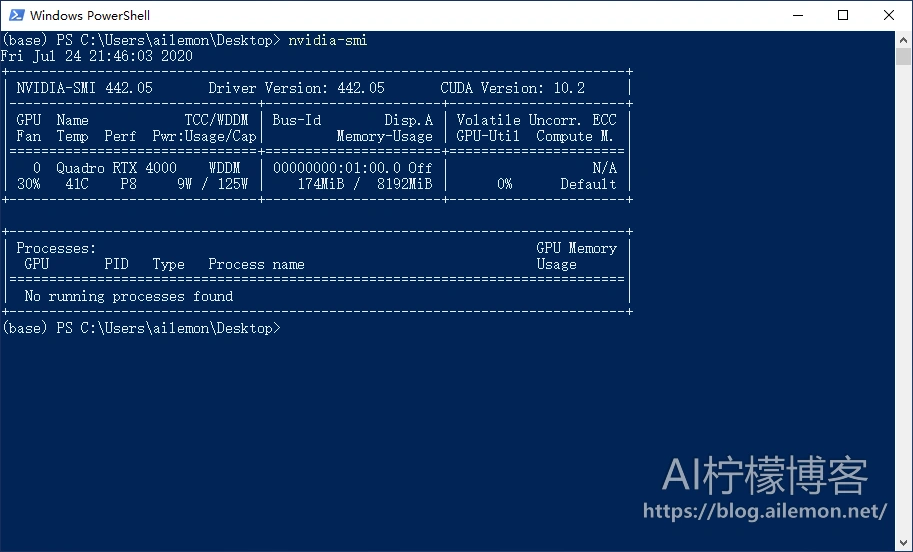The width and height of the screenshot is (913, 552).
Task: Click the 'Volatile Uncorr. ECC' header
Action: [536, 120]
